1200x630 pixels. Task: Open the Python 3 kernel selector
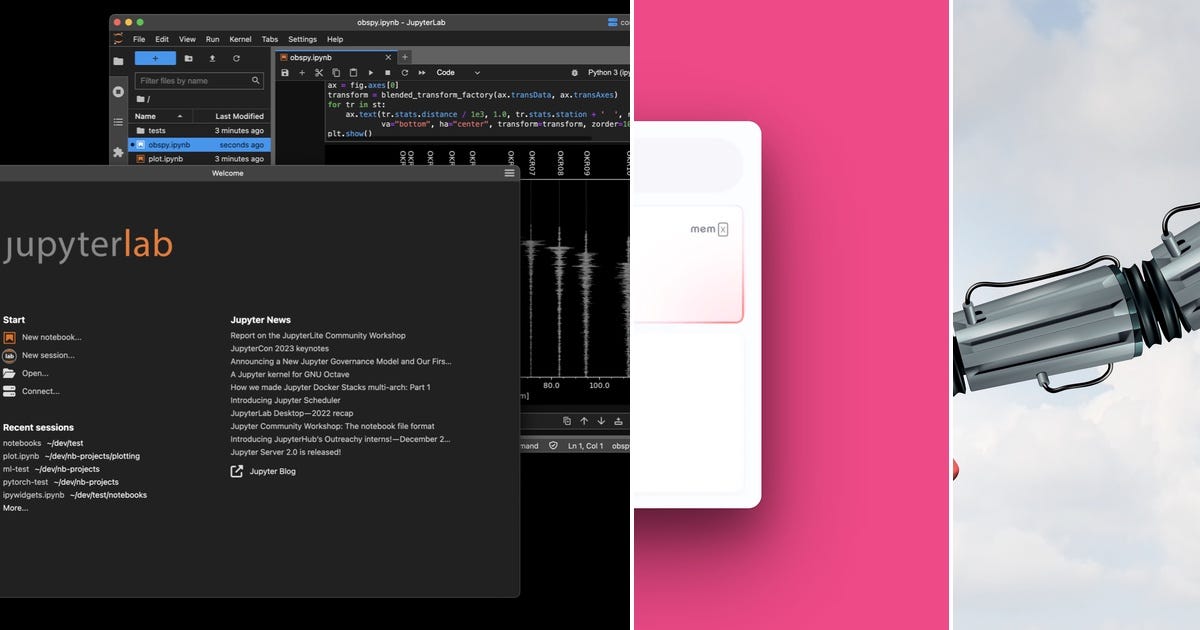click(605, 72)
